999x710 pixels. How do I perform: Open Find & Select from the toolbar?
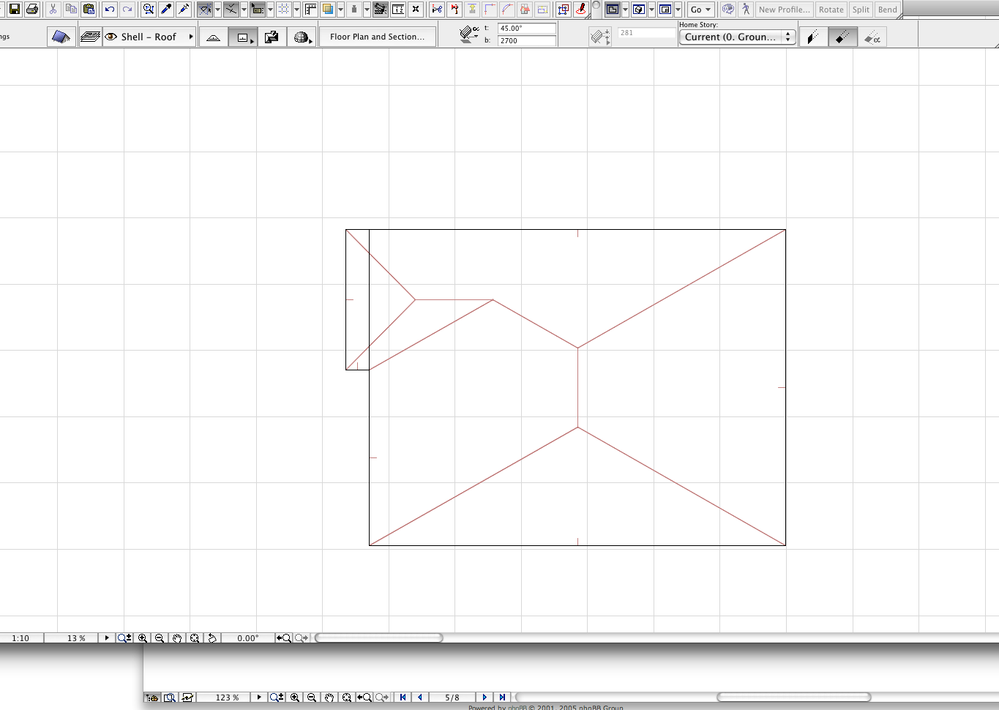pyautogui.click(x=148, y=9)
